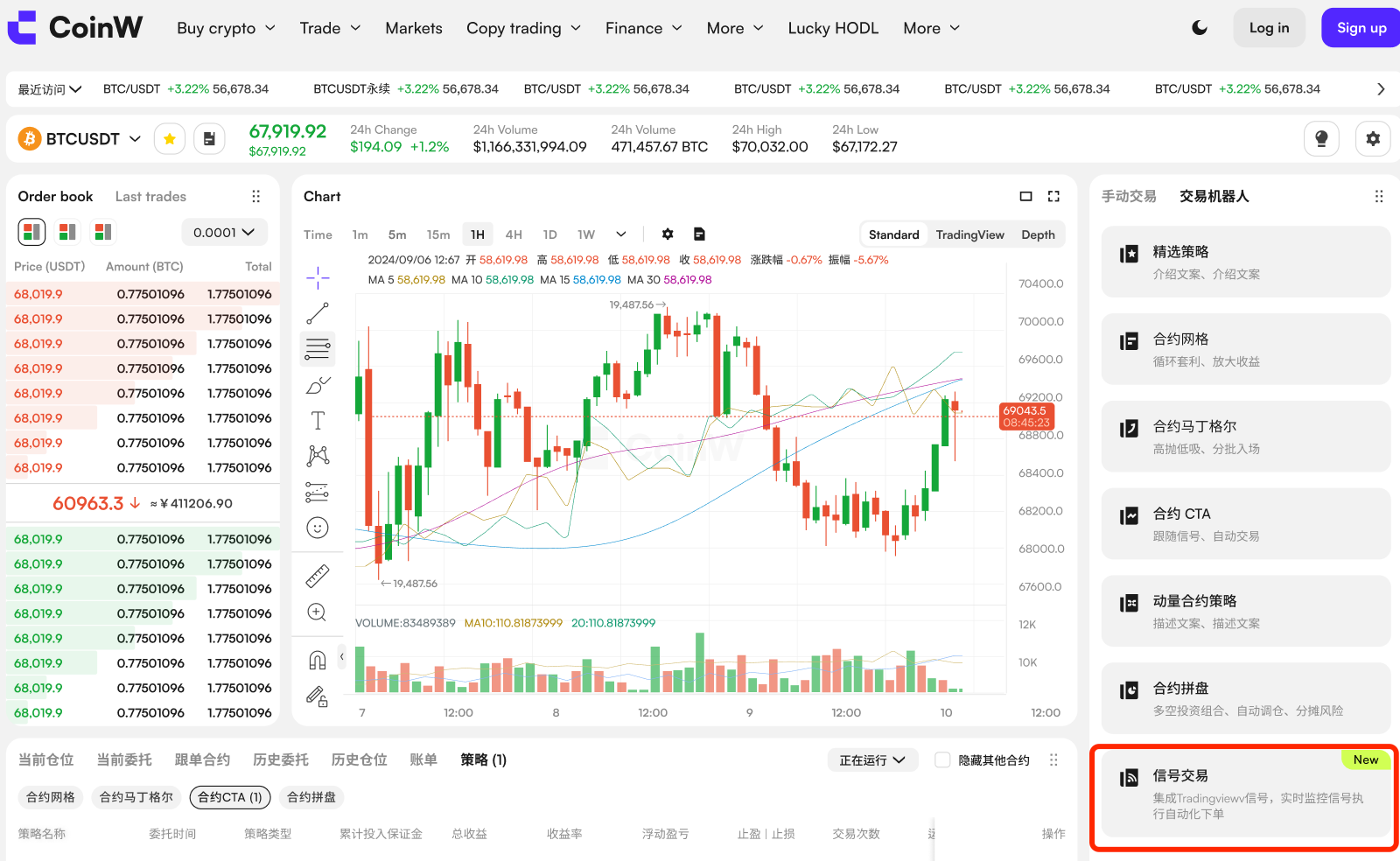Viewport: 1400px width, 861px height.
Task: Open the 0.0001 price precision dropdown
Action: click(224, 233)
